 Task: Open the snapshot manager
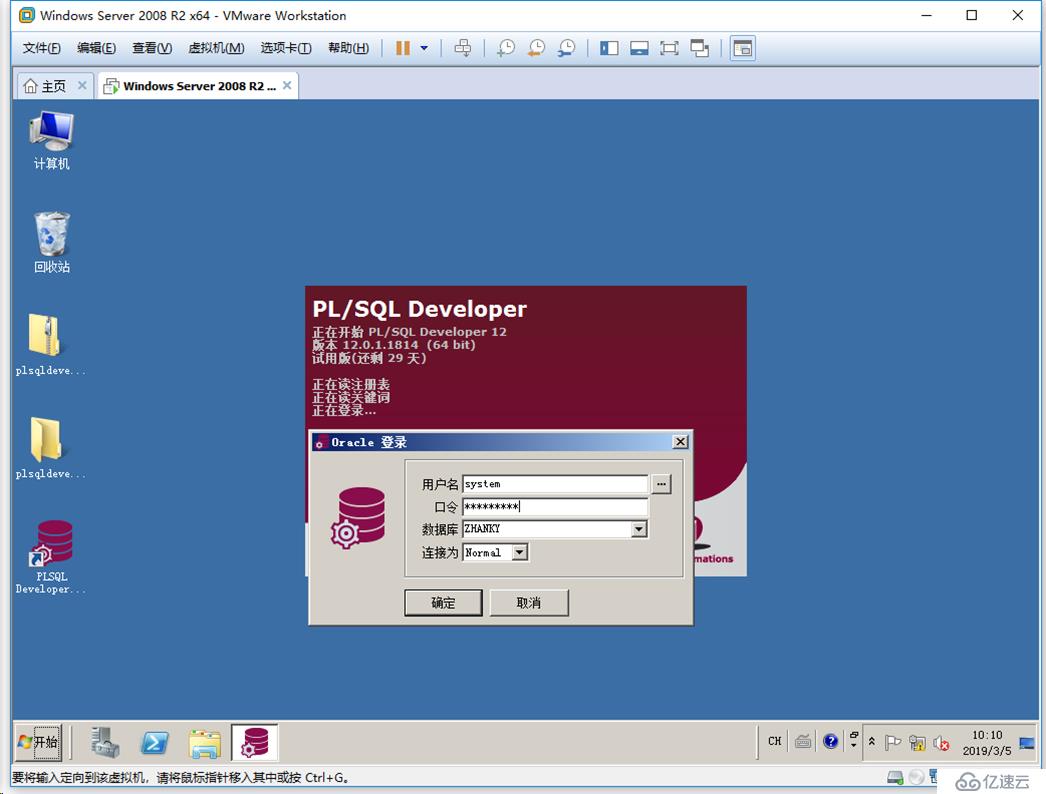[x=566, y=48]
